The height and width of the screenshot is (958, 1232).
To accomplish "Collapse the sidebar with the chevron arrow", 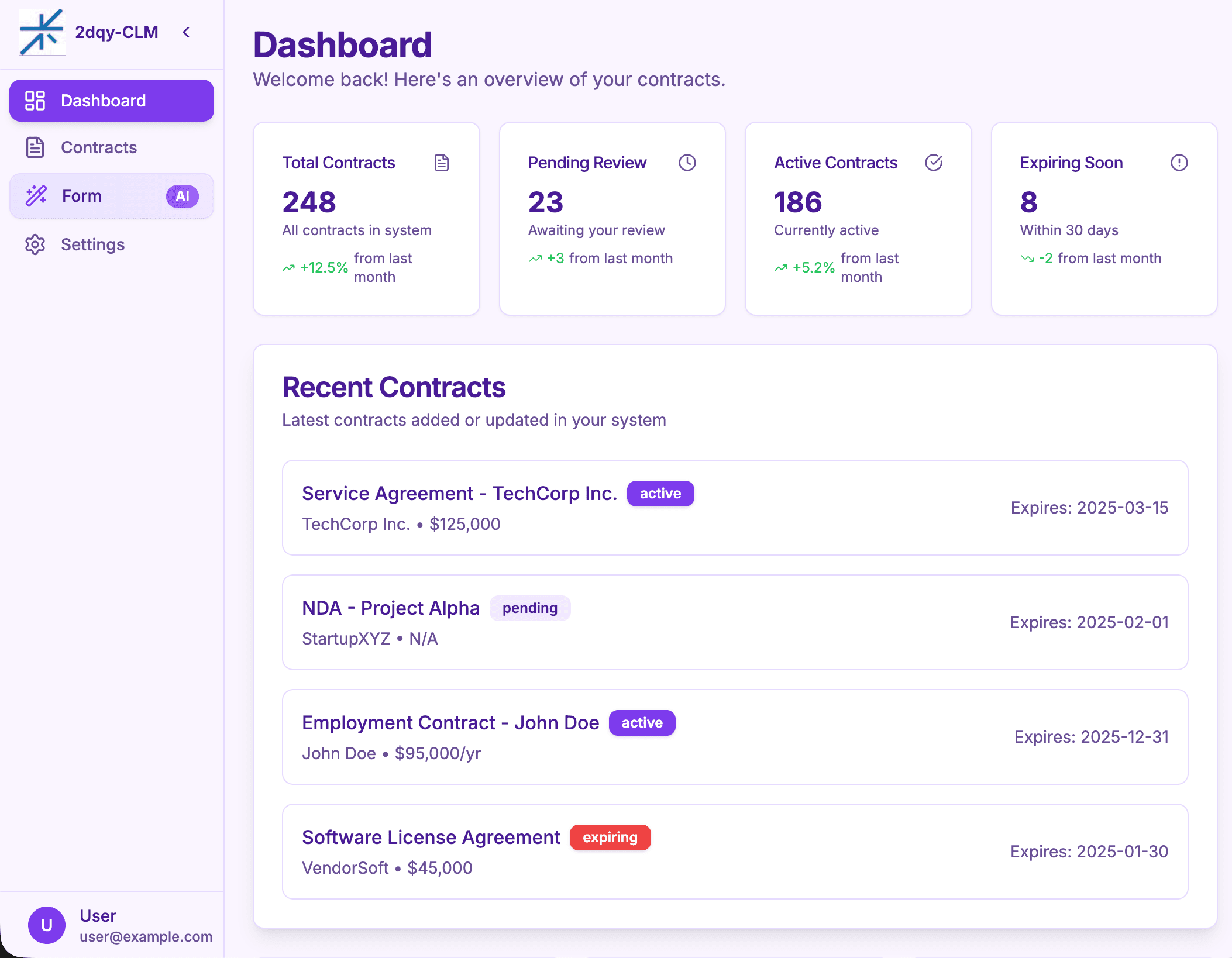I will click(187, 32).
